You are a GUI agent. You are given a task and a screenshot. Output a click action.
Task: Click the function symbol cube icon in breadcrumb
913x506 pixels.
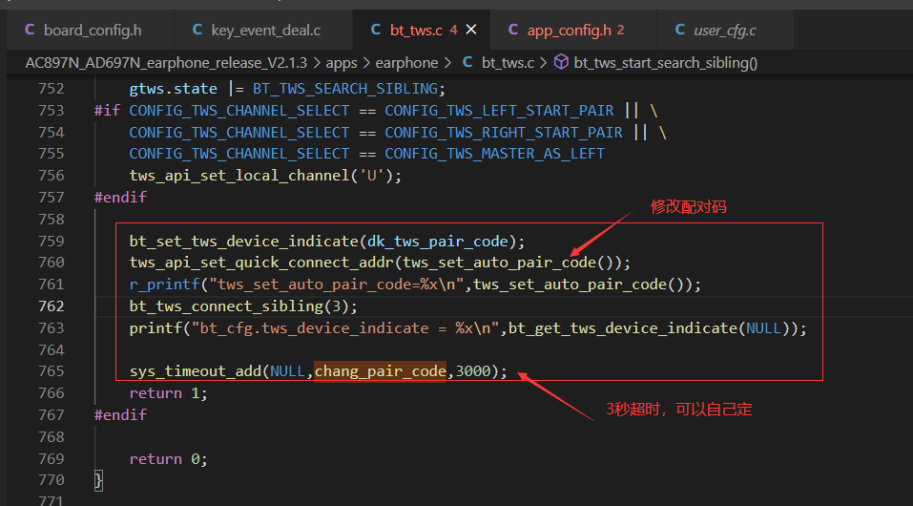(561, 62)
